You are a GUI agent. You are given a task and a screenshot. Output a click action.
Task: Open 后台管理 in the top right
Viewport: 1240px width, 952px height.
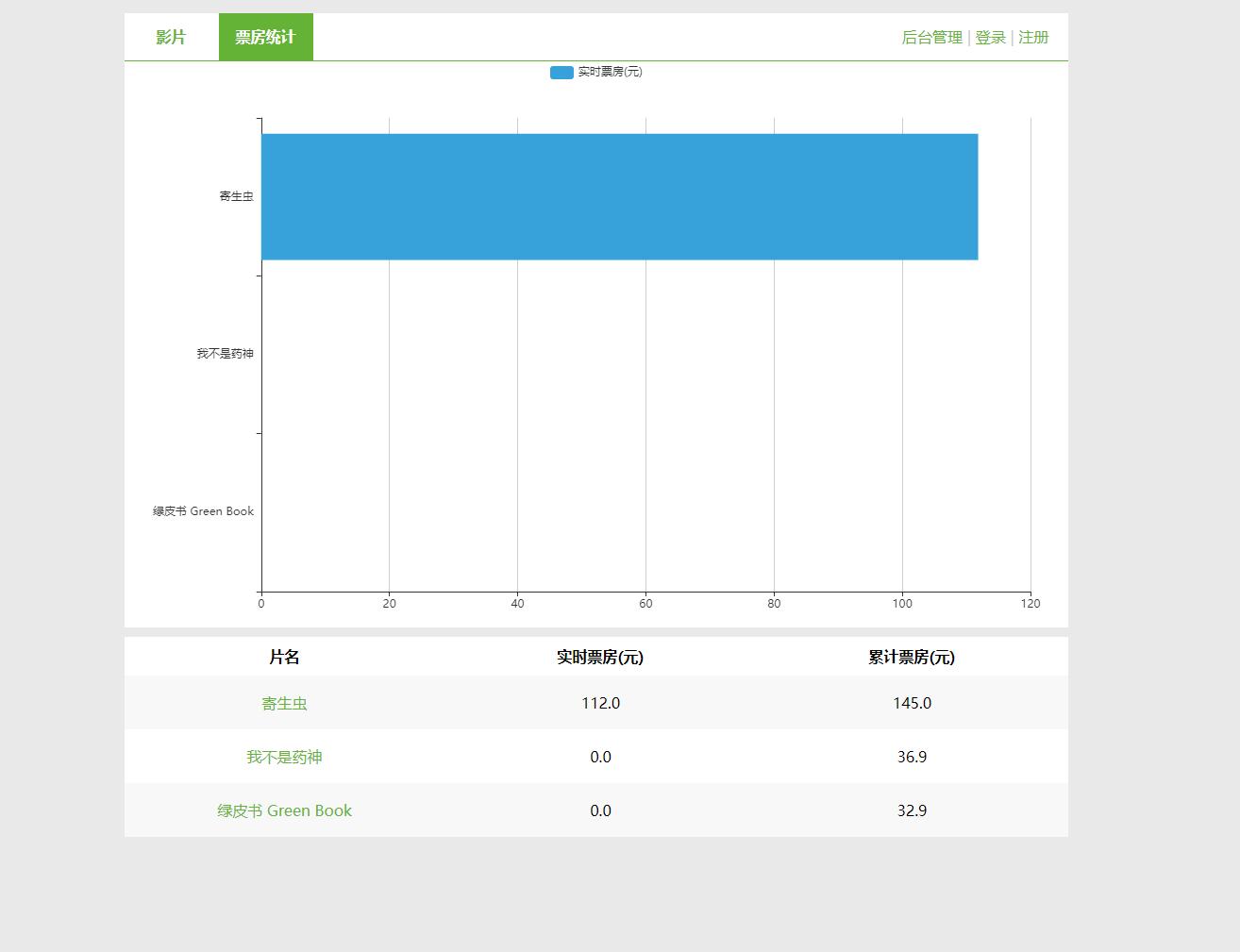click(x=930, y=37)
